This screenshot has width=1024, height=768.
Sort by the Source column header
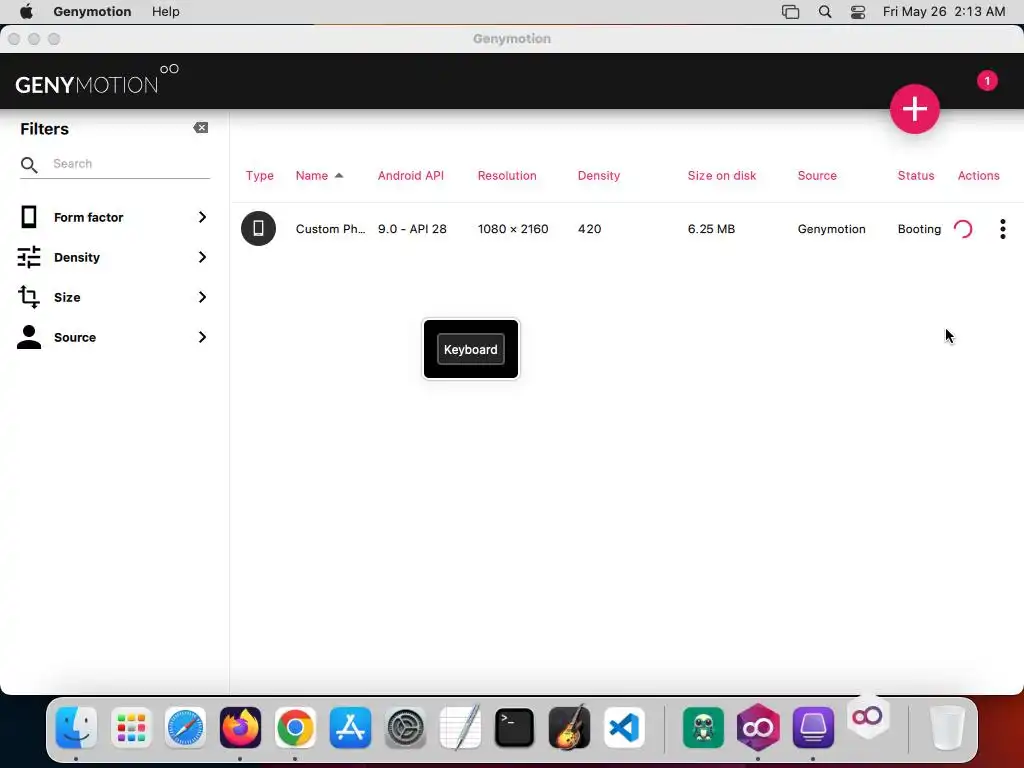tap(817, 176)
